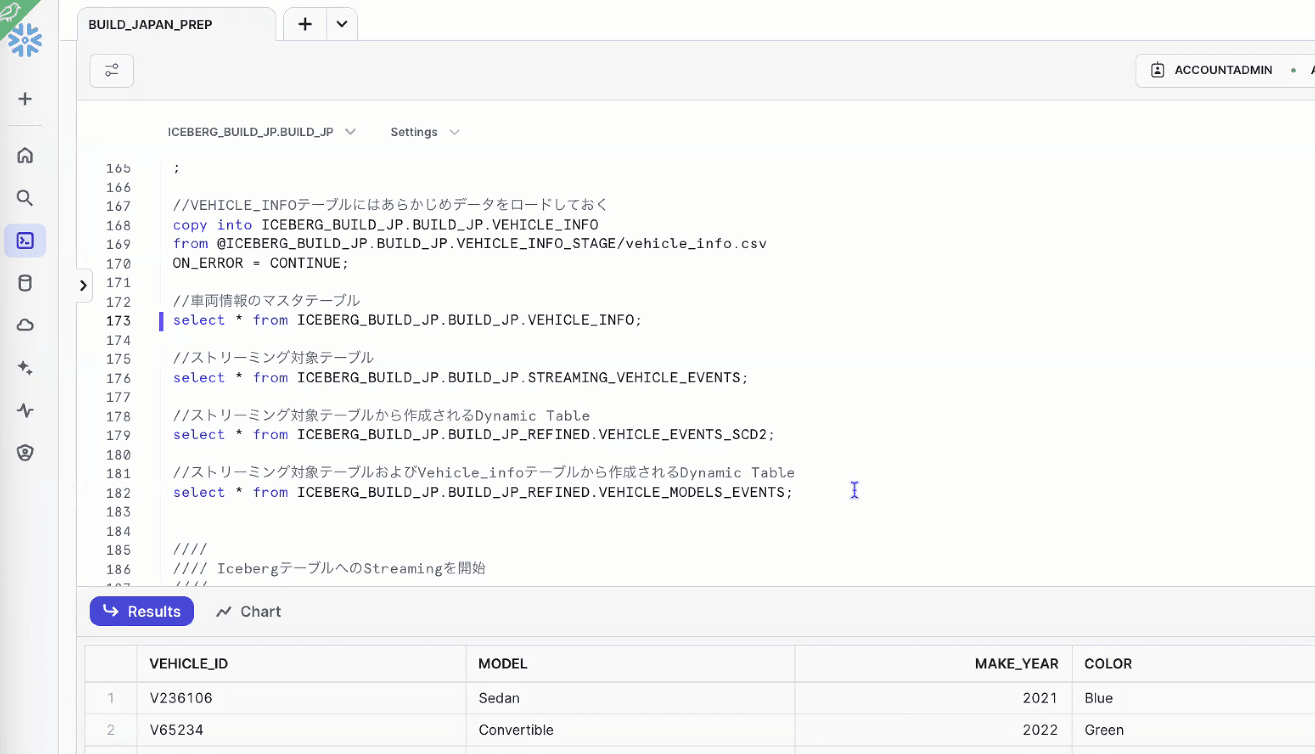Open the tab options dropdown arrow
This screenshot has height=754, width=1315.
click(x=341, y=24)
